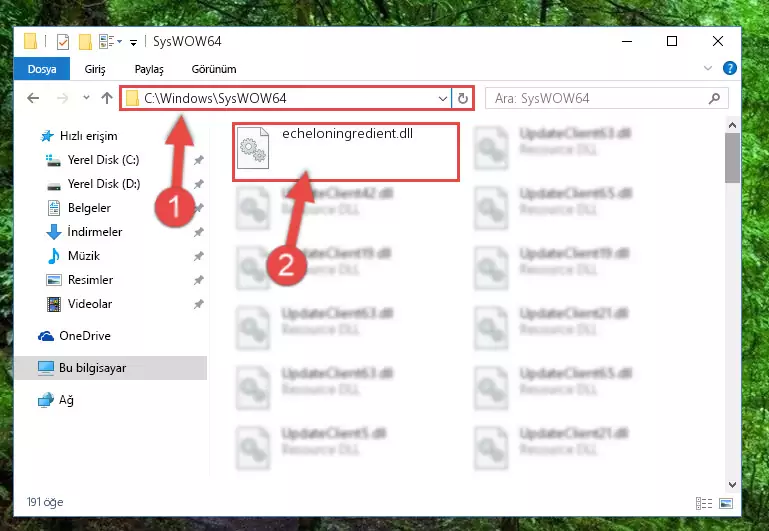
Task: Open Belgeler in quick access
Action: click(x=89, y=208)
